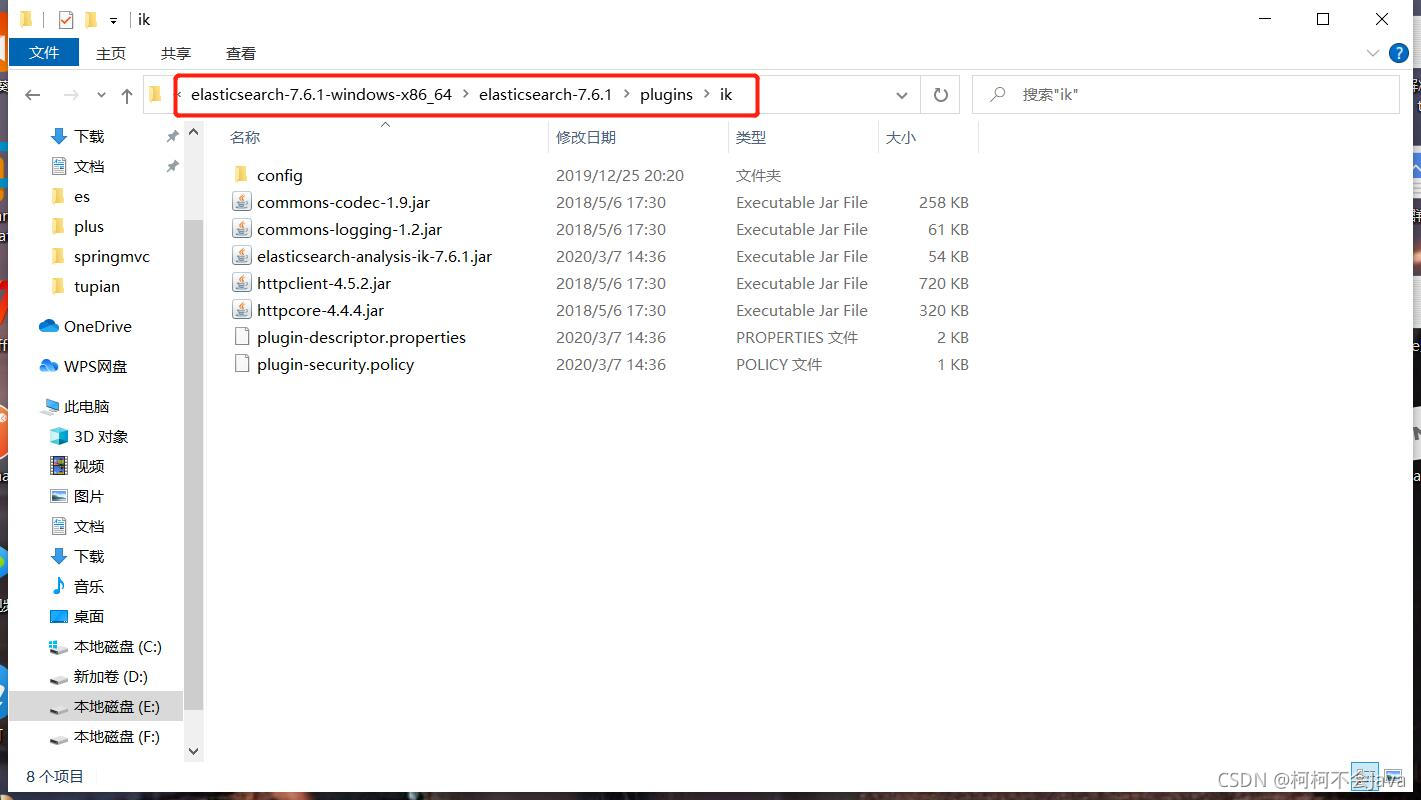Expand the ribbon with chevron
1421x800 pixels.
(1372, 53)
